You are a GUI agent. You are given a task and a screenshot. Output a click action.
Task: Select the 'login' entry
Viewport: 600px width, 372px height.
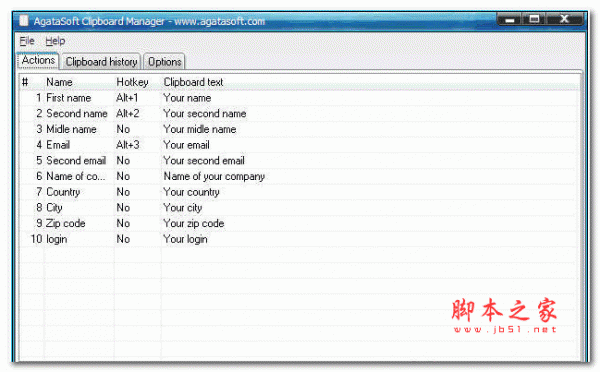[57, 240]
